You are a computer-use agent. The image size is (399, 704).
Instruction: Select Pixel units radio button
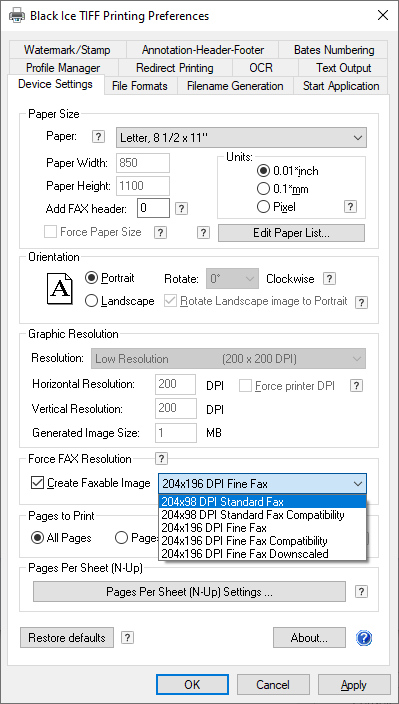pyautogui.click(x=263, y=207)
